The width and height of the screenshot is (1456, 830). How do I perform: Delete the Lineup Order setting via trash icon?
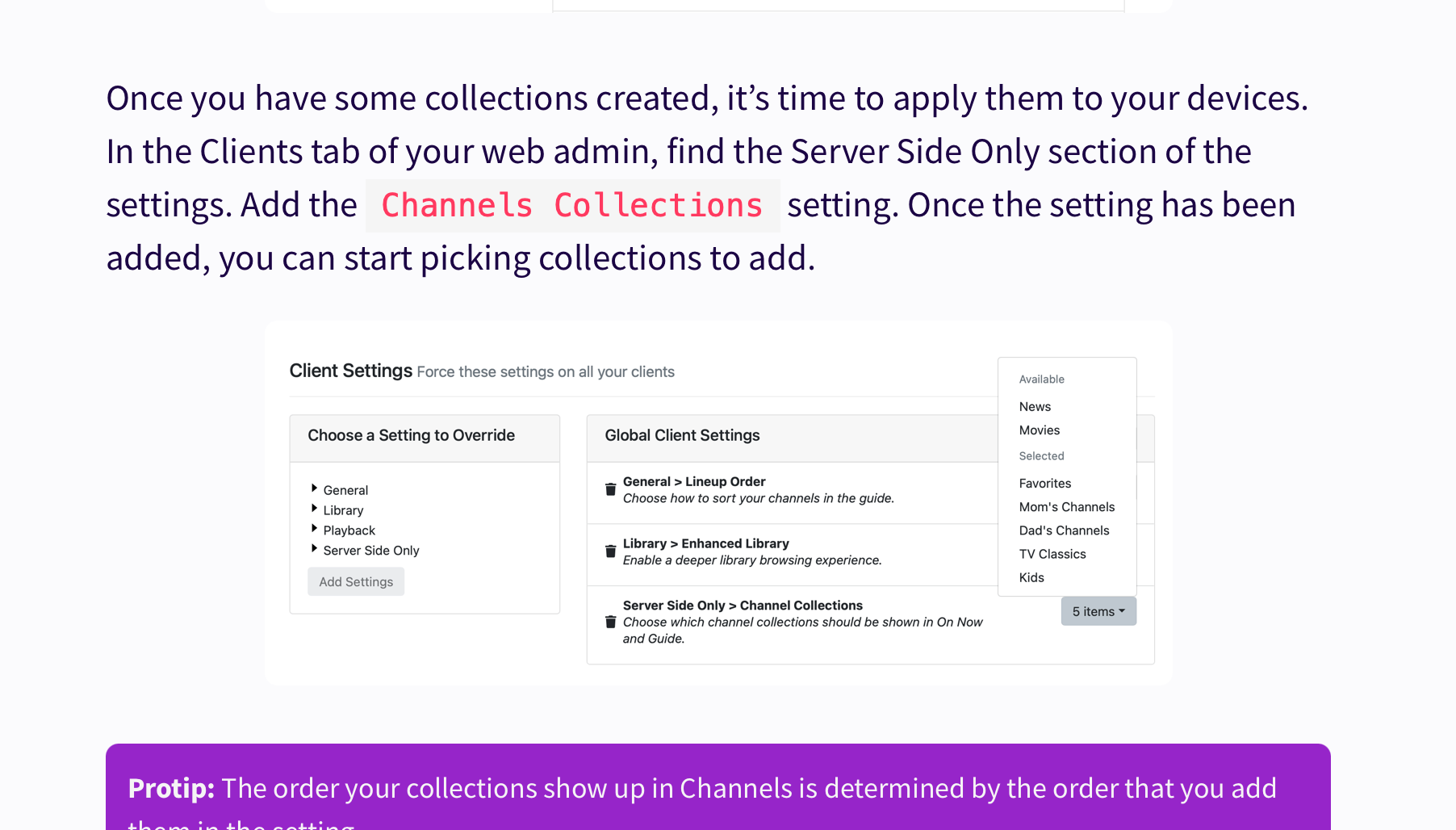(611, 489)
